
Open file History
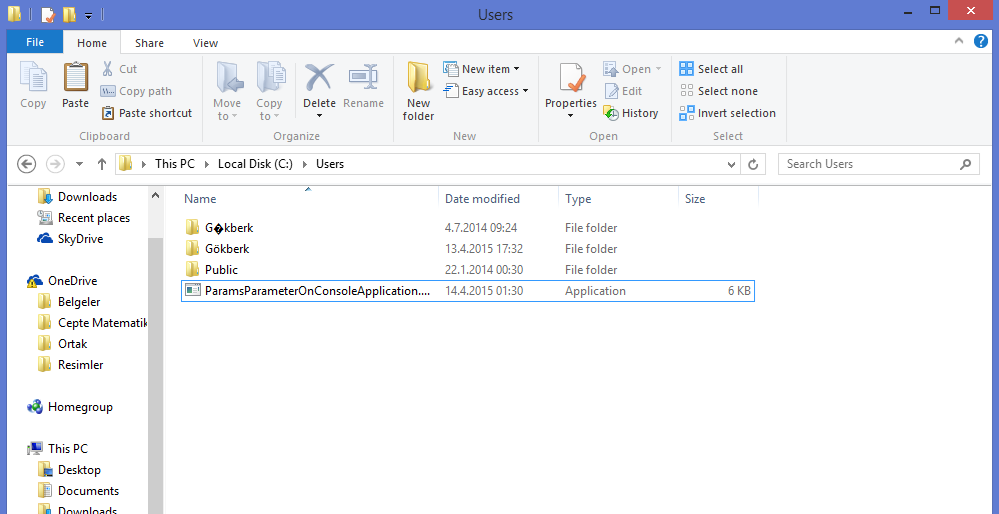[x=631, y=113]
